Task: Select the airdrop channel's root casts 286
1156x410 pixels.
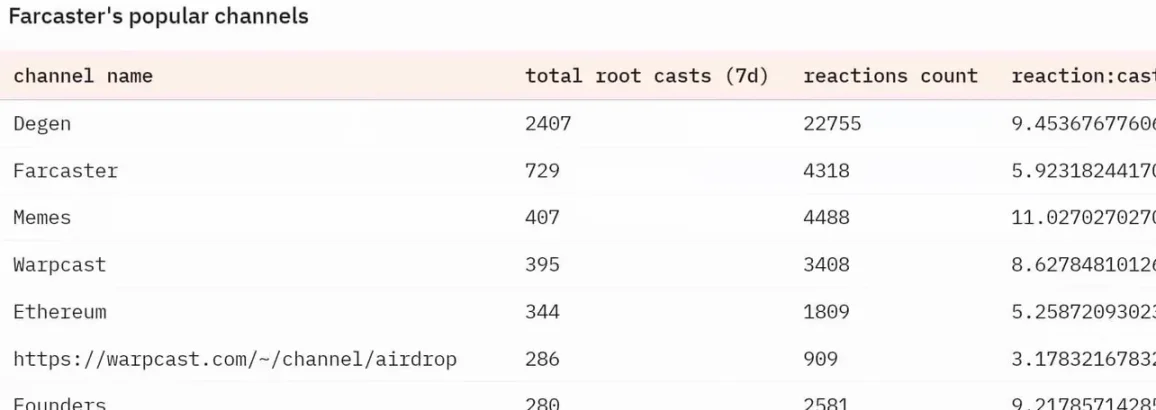Action: [542, 359]
